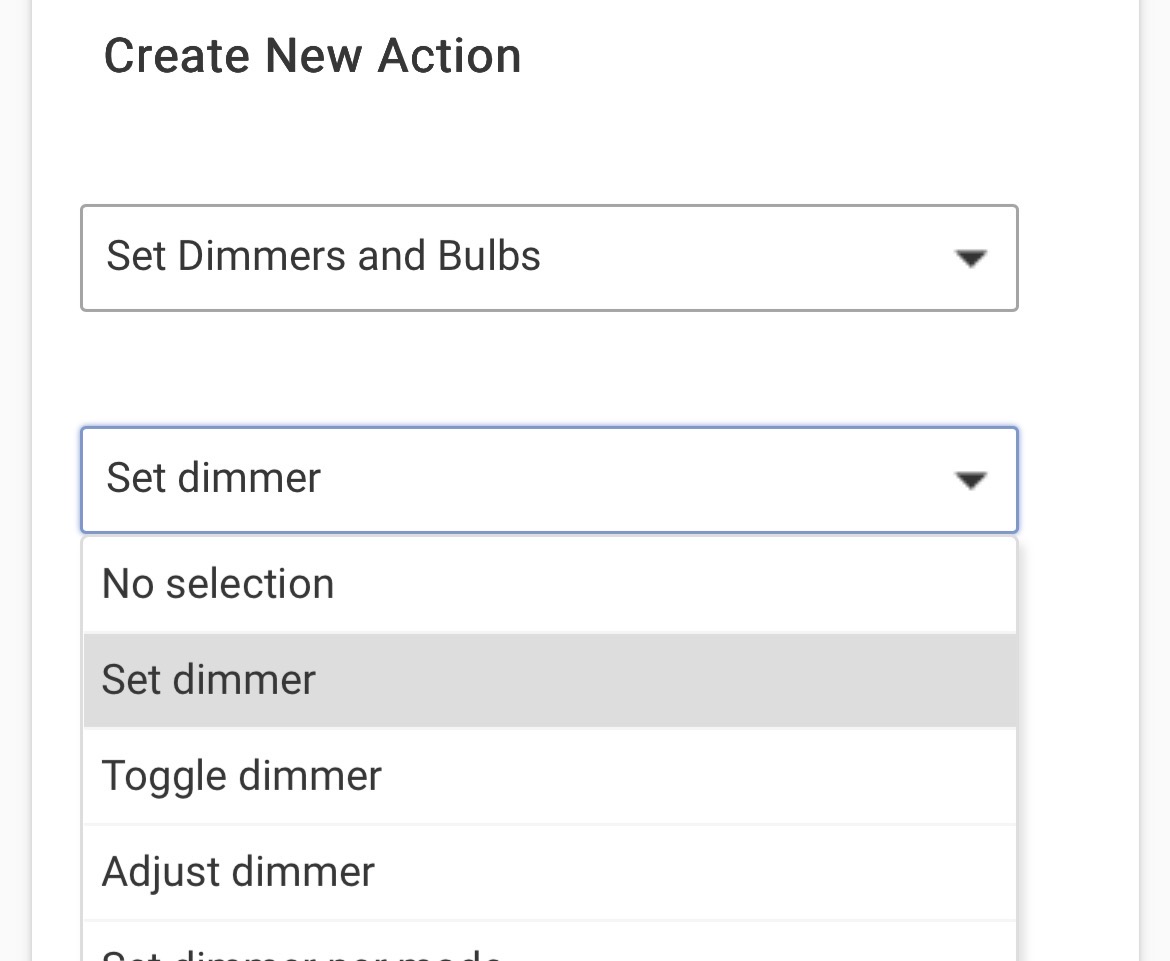
Task: Click the blank space right of the Create New Action title
Action: click(800, 56)
